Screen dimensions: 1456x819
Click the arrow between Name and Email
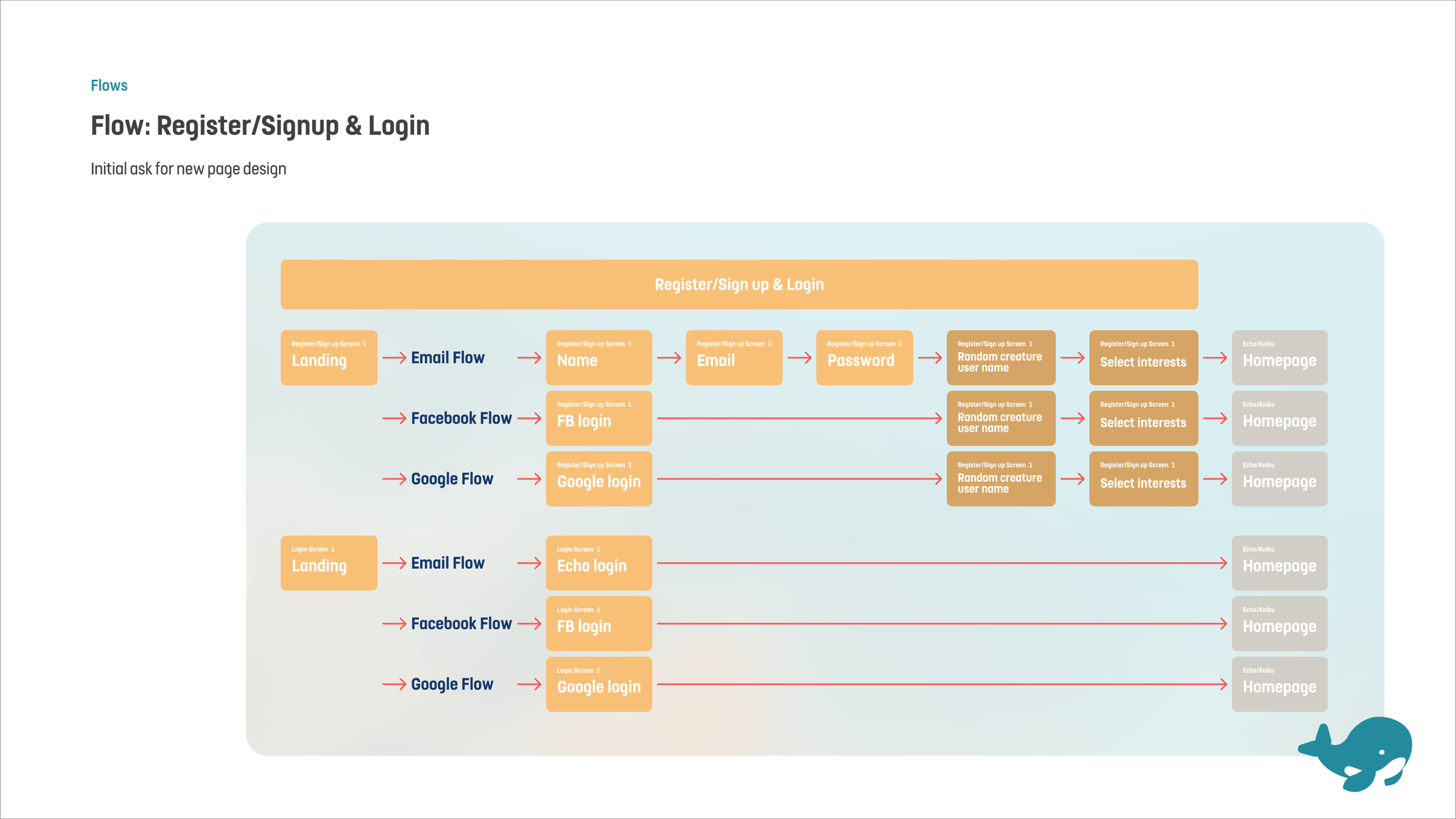click(x=669, y=358)
